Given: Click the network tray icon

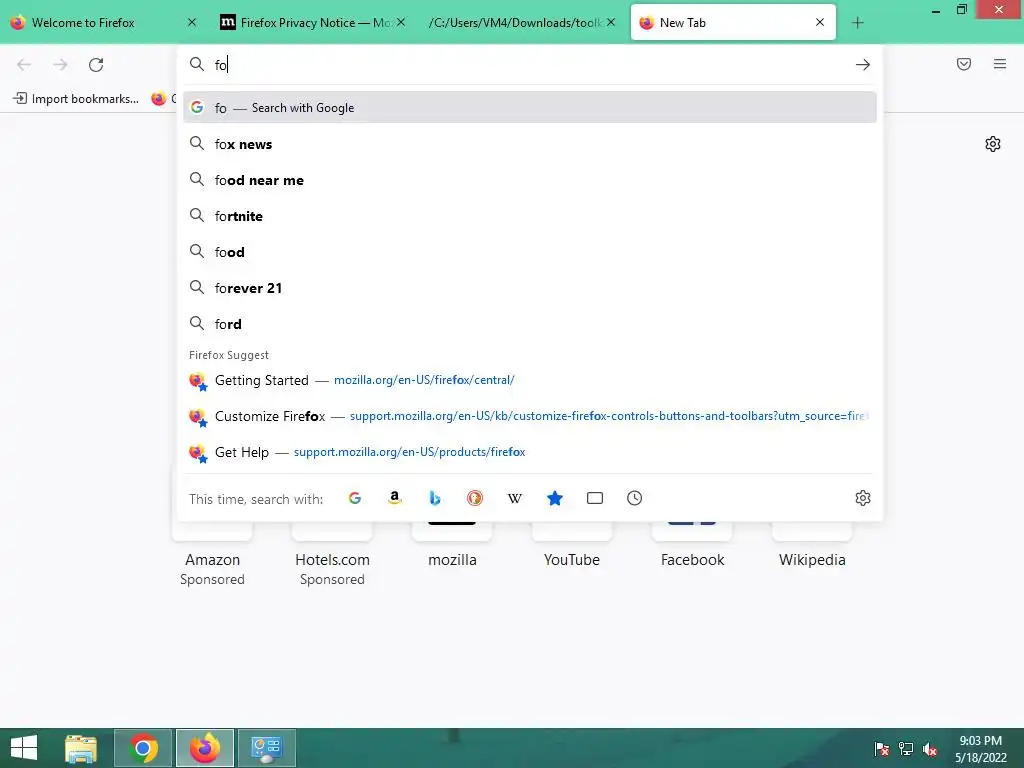Looking at the screenshot, I should point(906,749).
